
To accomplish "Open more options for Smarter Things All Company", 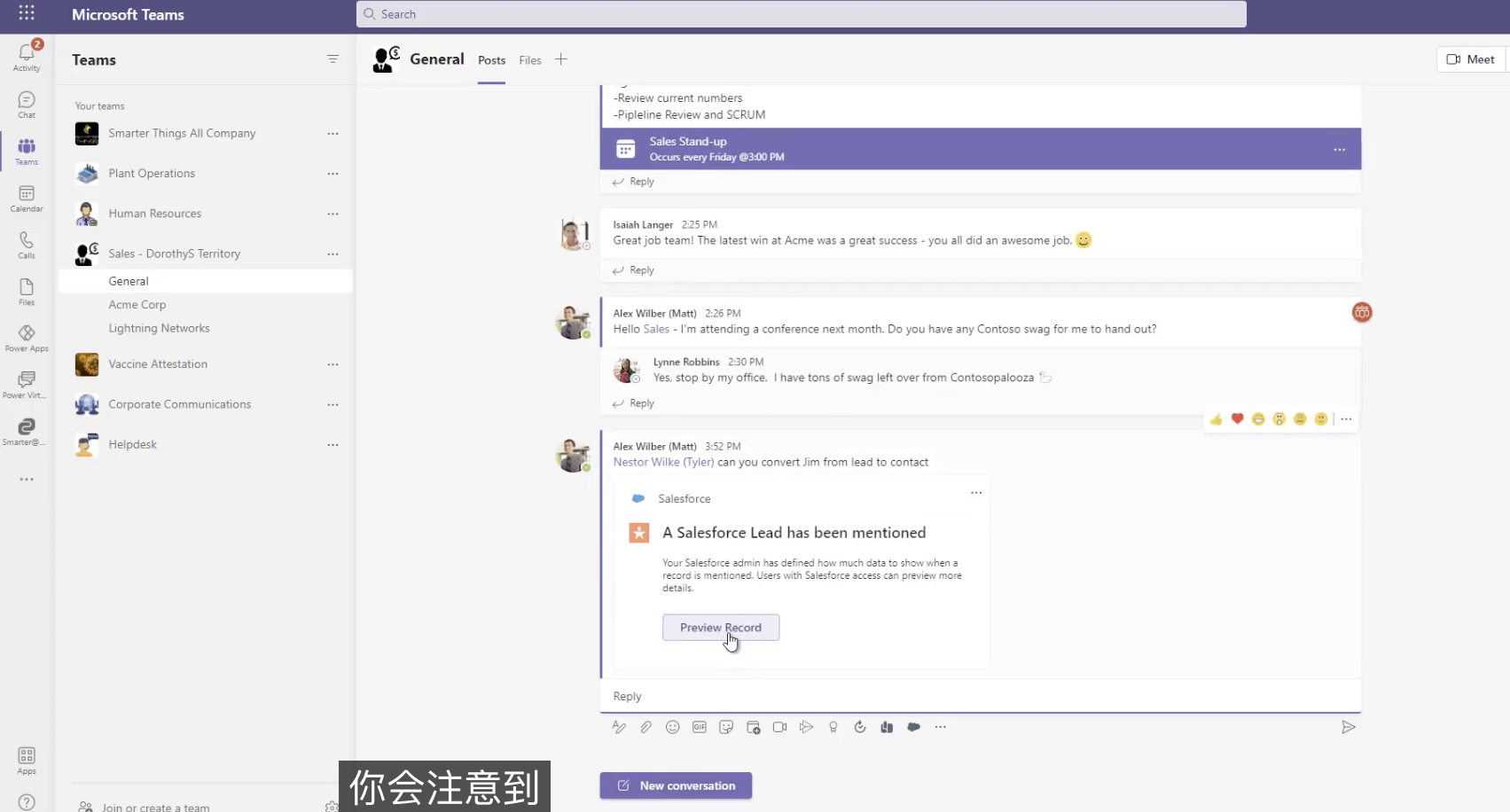I will 333,134.
